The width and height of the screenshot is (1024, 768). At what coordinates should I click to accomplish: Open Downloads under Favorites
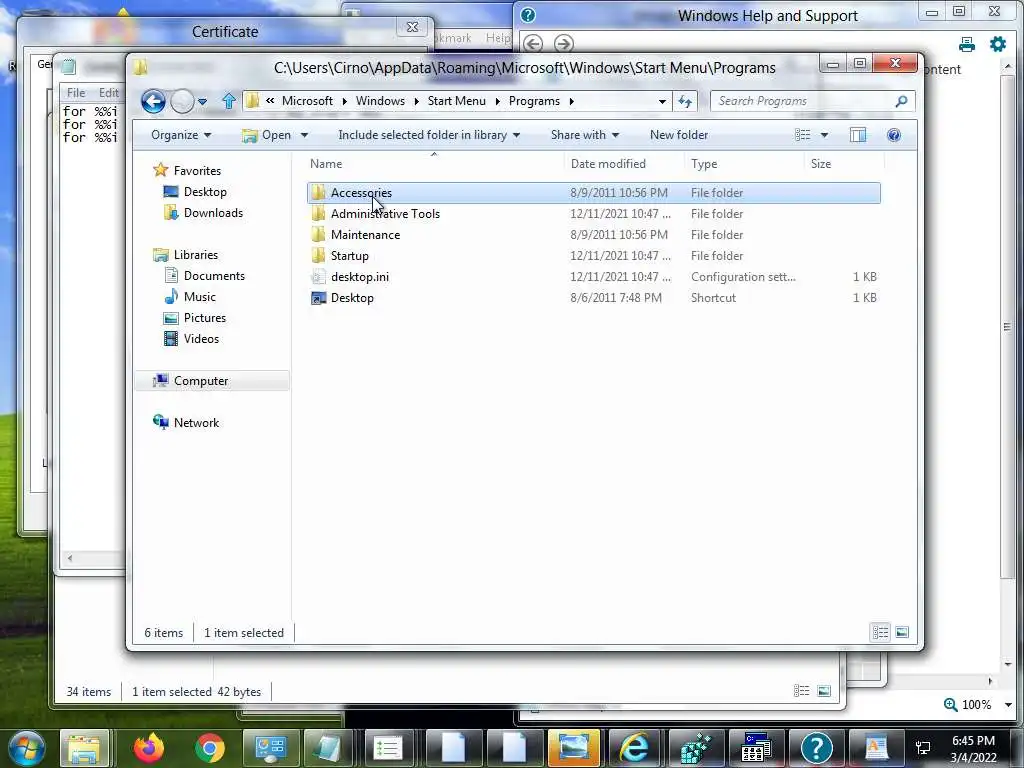[213, 213]
